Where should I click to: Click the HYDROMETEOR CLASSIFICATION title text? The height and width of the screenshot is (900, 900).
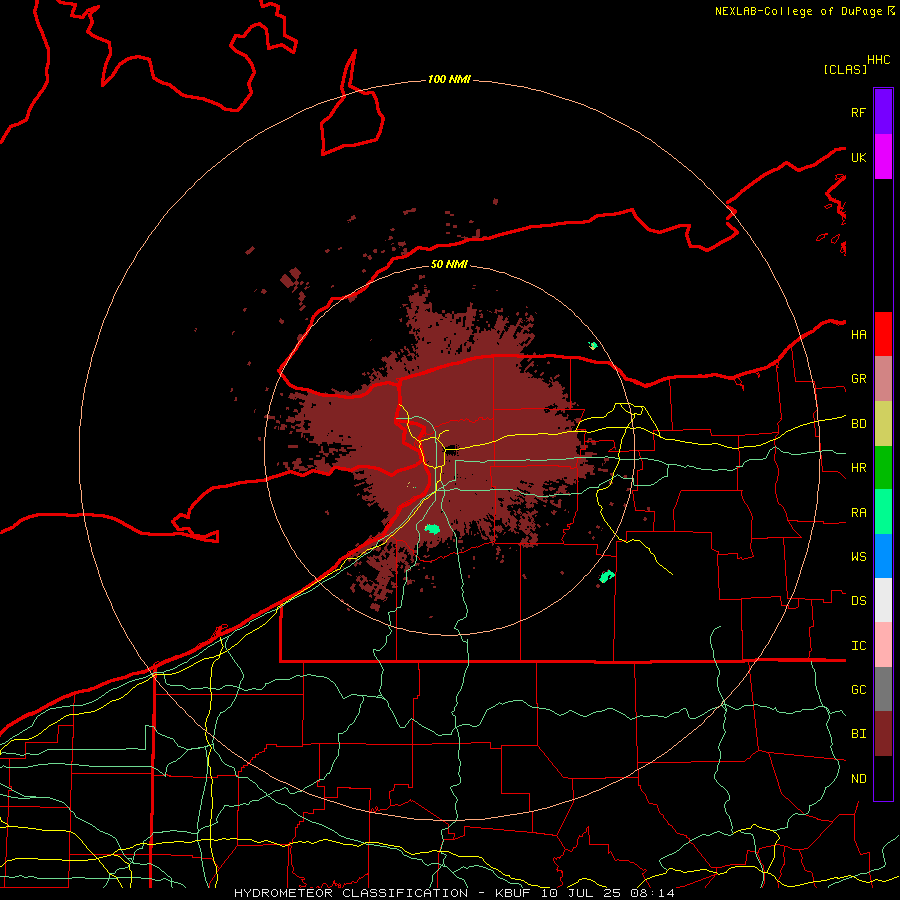[351, 893]
